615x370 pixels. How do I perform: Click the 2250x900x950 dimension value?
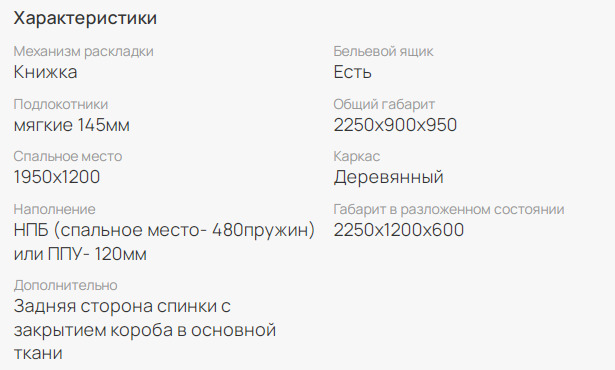395,125
